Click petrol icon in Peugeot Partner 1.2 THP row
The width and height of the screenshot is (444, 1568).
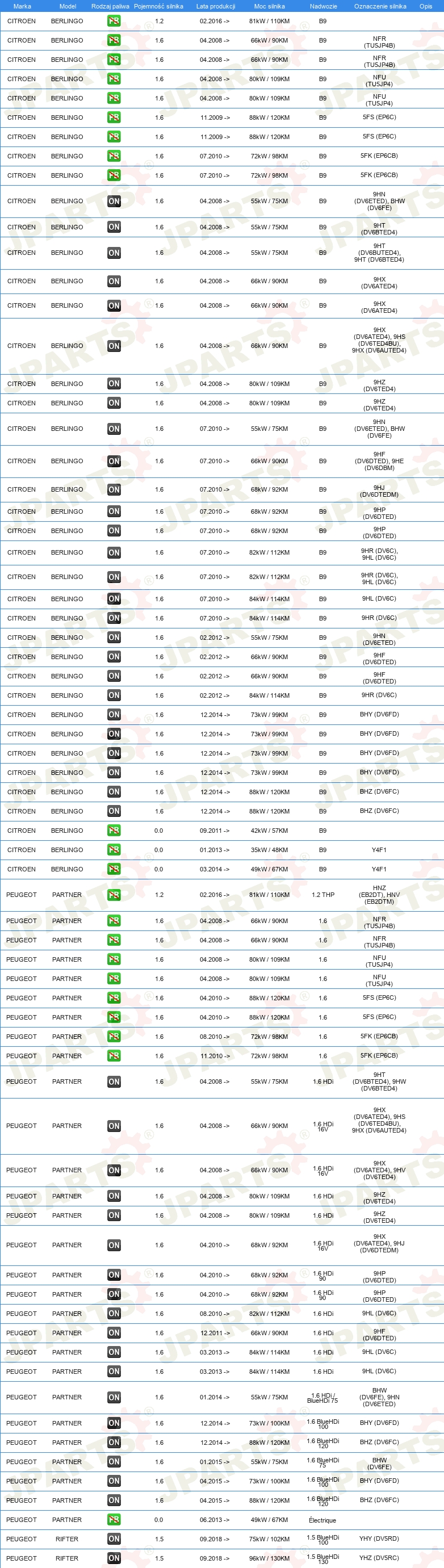click(114, 895)
